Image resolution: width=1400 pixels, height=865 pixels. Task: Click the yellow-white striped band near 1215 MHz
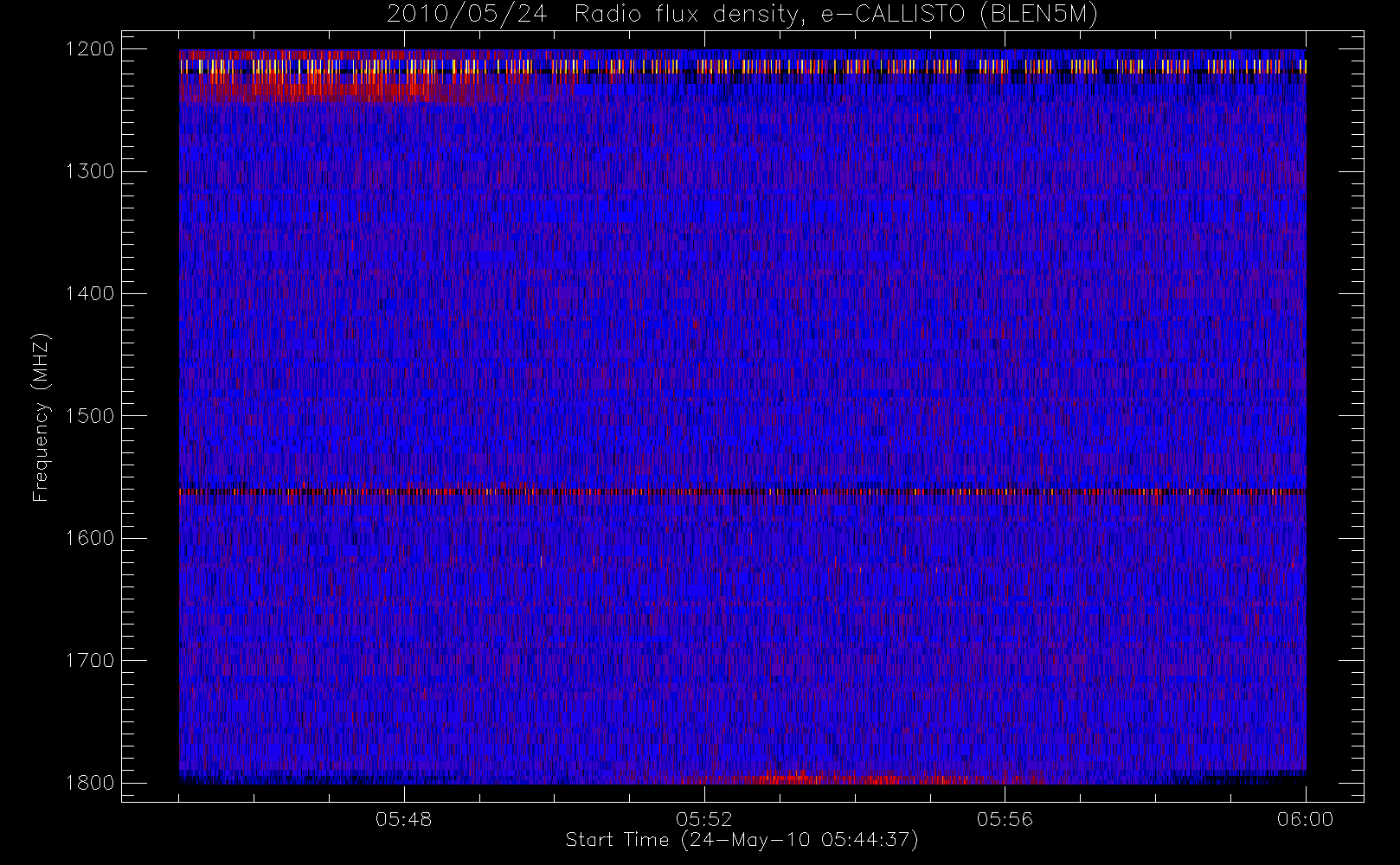[742, 66]
